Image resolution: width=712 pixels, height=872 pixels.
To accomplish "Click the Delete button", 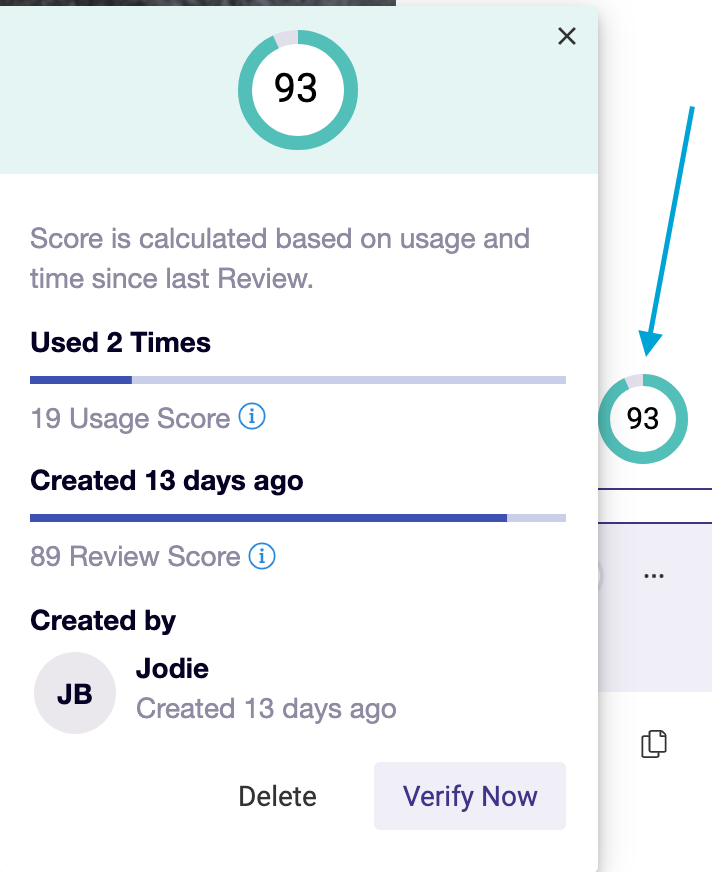I will click(278, 796).
